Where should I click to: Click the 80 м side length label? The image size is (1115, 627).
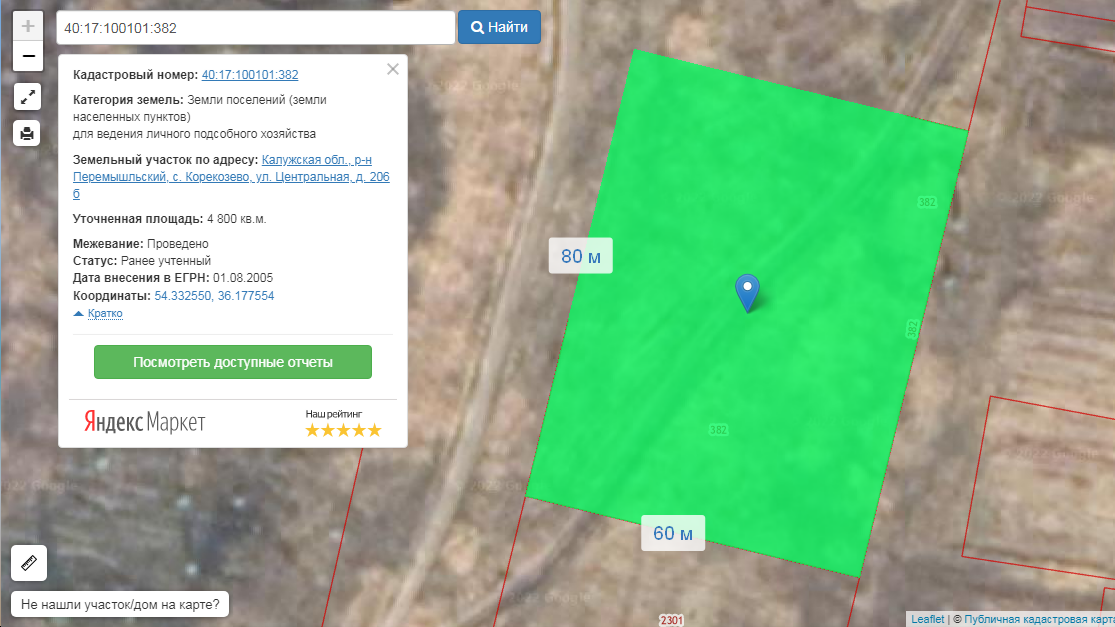[x=580, y=257]
